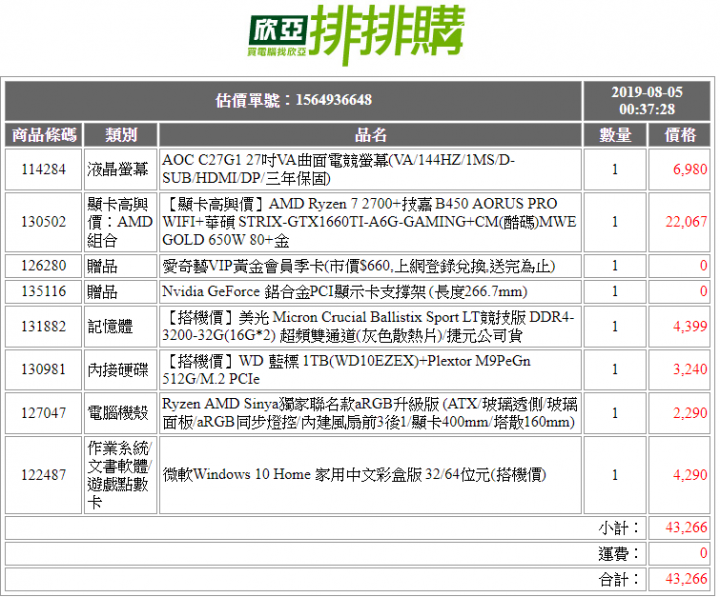Click the quantity 1 in the 130502 row
This screenshot has height=597, width=720.
(615, 222)
